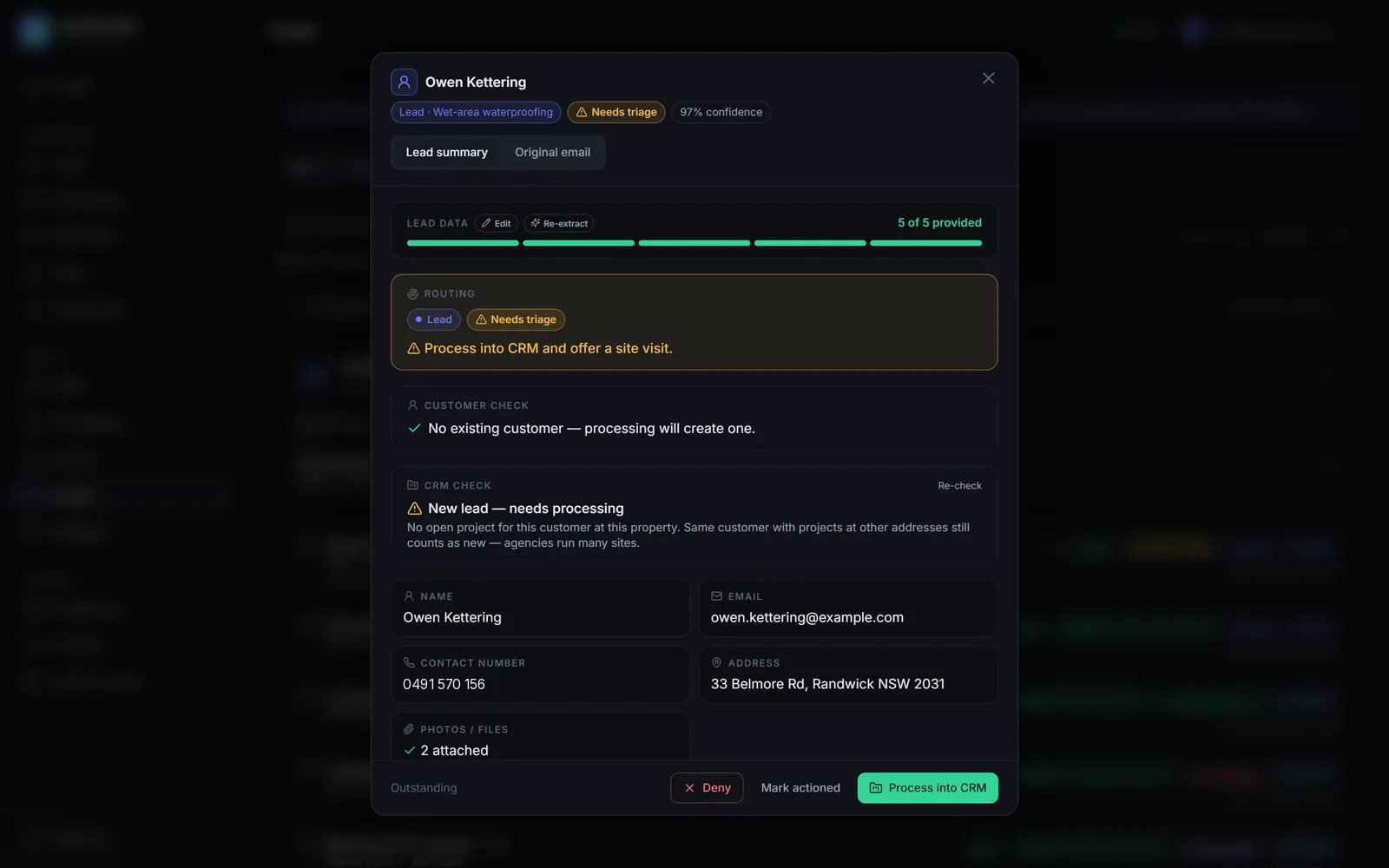
Task: Click the 'Needs triage' pill in the Routing section
Action: coord(516,319)
